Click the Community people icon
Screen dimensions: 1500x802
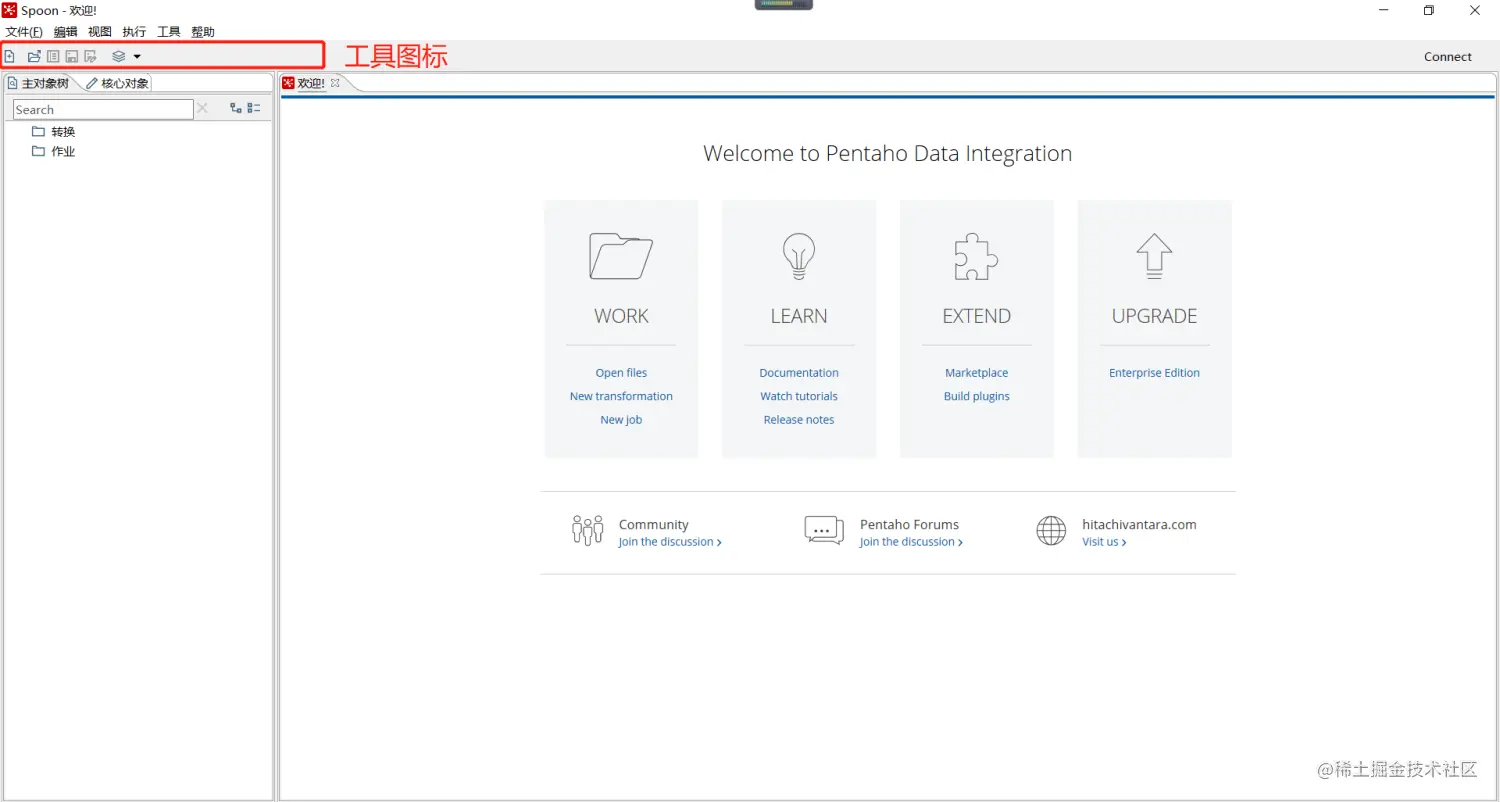(x=588, y=530)
